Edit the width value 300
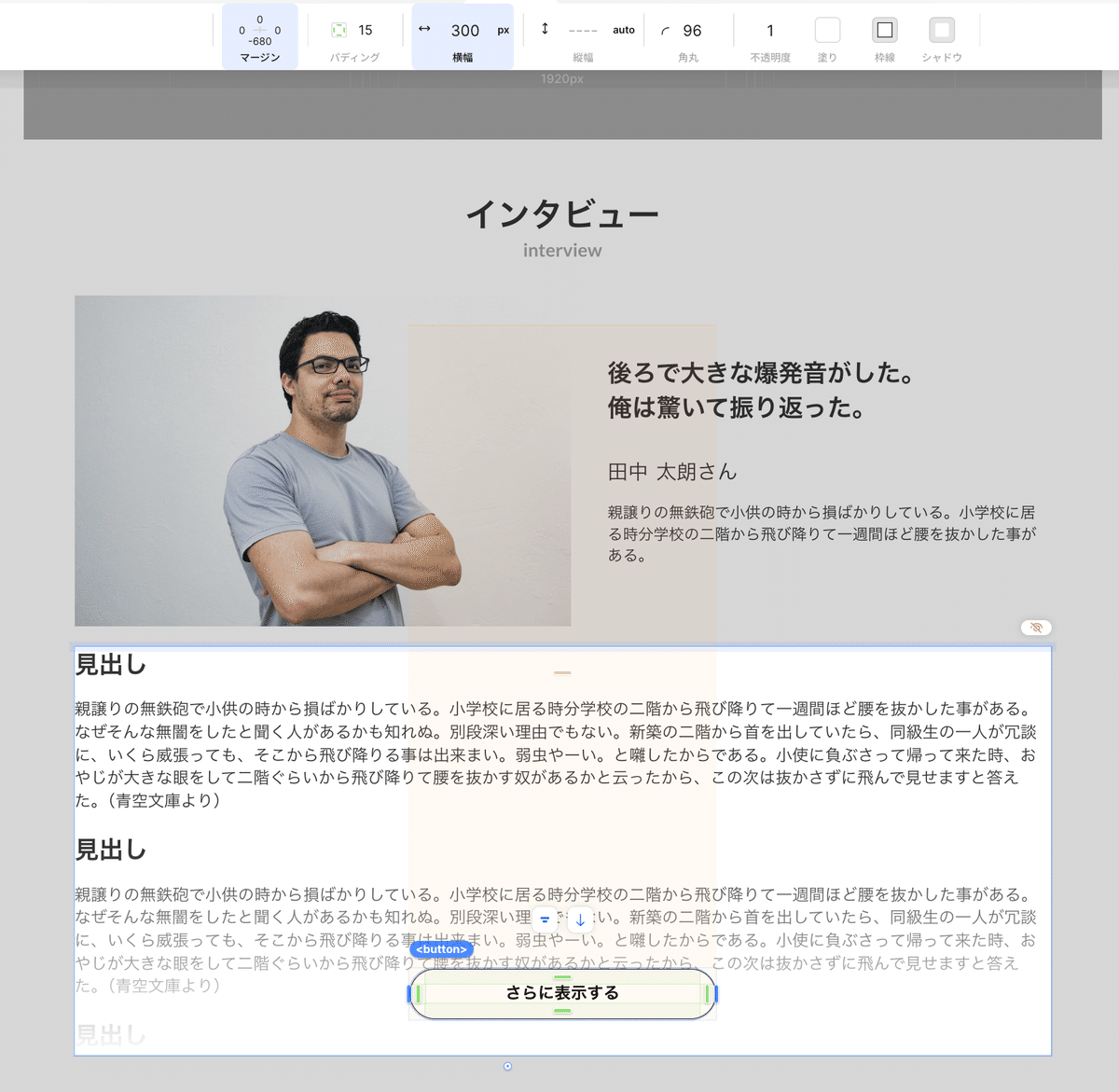 465,31
